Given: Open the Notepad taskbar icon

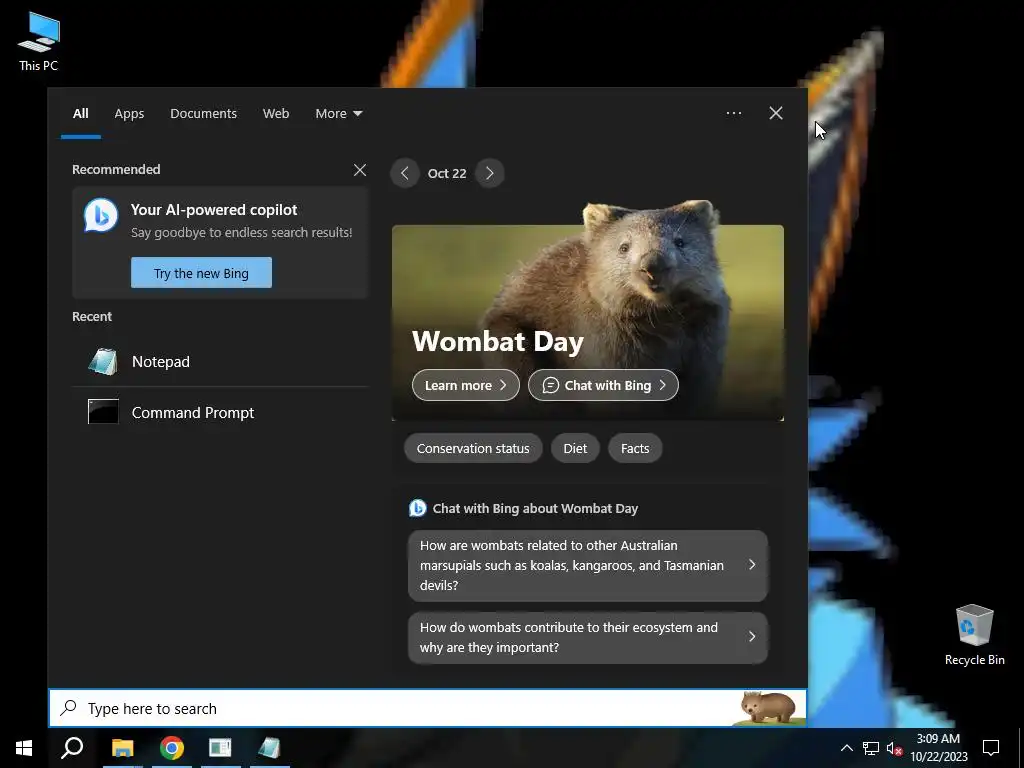Looking at the screenshot, I should (268, 748).
